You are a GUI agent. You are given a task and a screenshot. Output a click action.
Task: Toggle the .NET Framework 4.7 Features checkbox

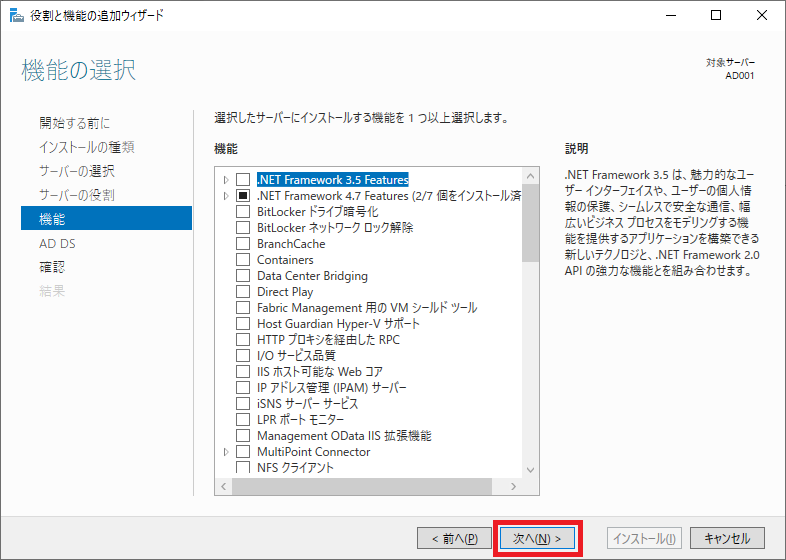click(x=243, y=196)
